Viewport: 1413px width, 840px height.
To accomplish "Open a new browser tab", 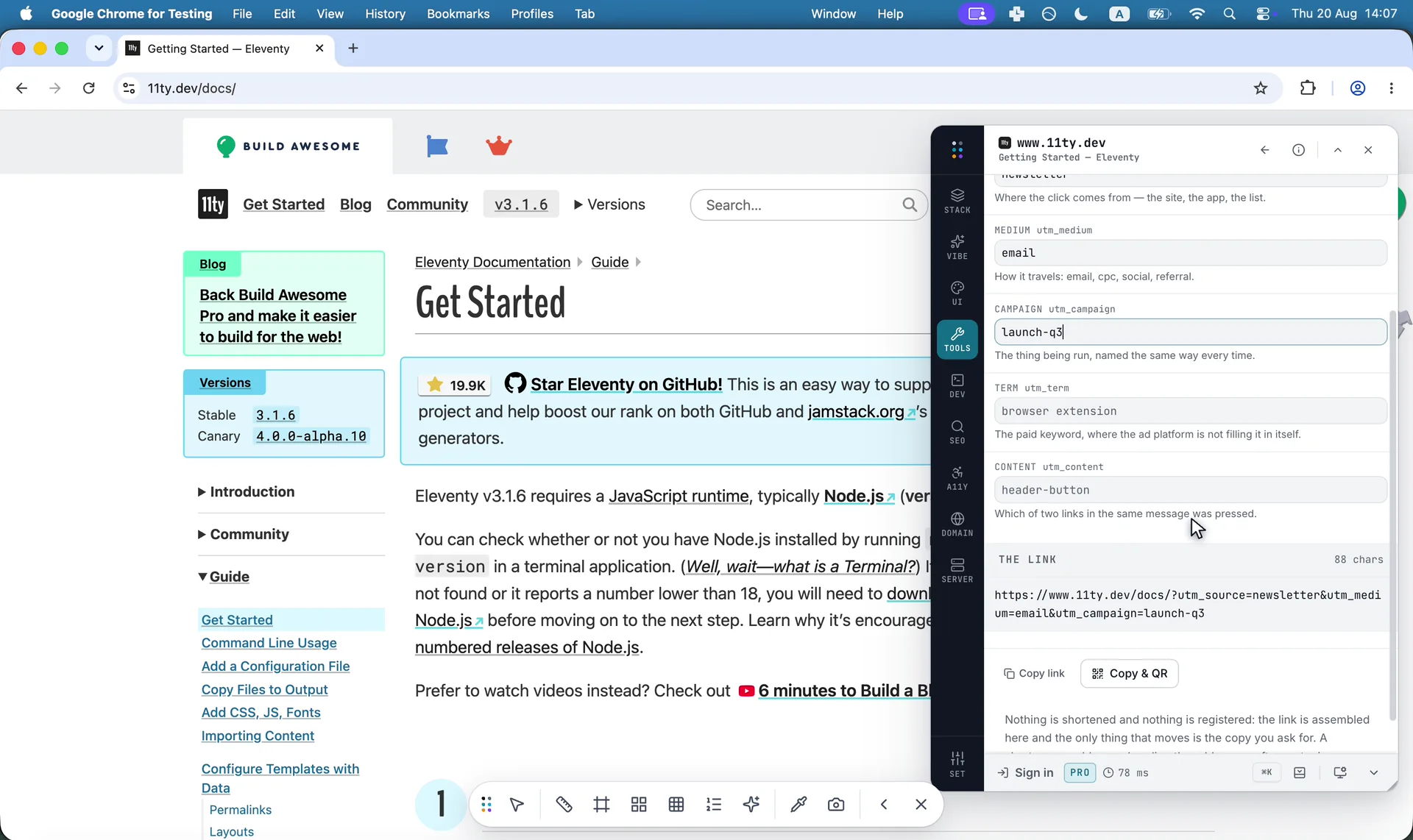I will tap(353, 49).
